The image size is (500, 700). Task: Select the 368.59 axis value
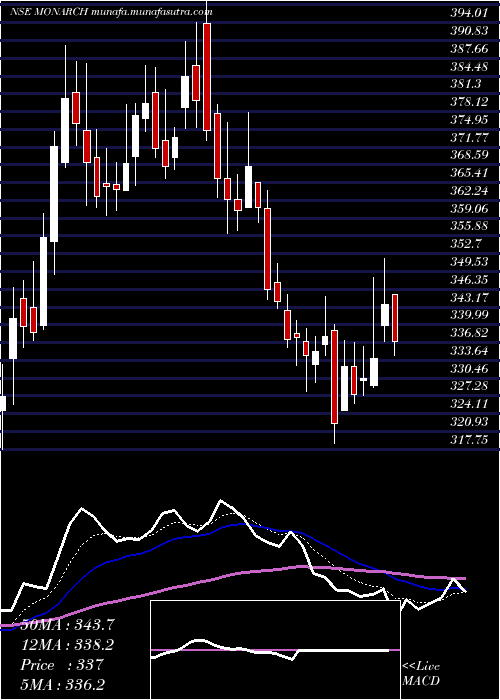[x=468, y=155]
